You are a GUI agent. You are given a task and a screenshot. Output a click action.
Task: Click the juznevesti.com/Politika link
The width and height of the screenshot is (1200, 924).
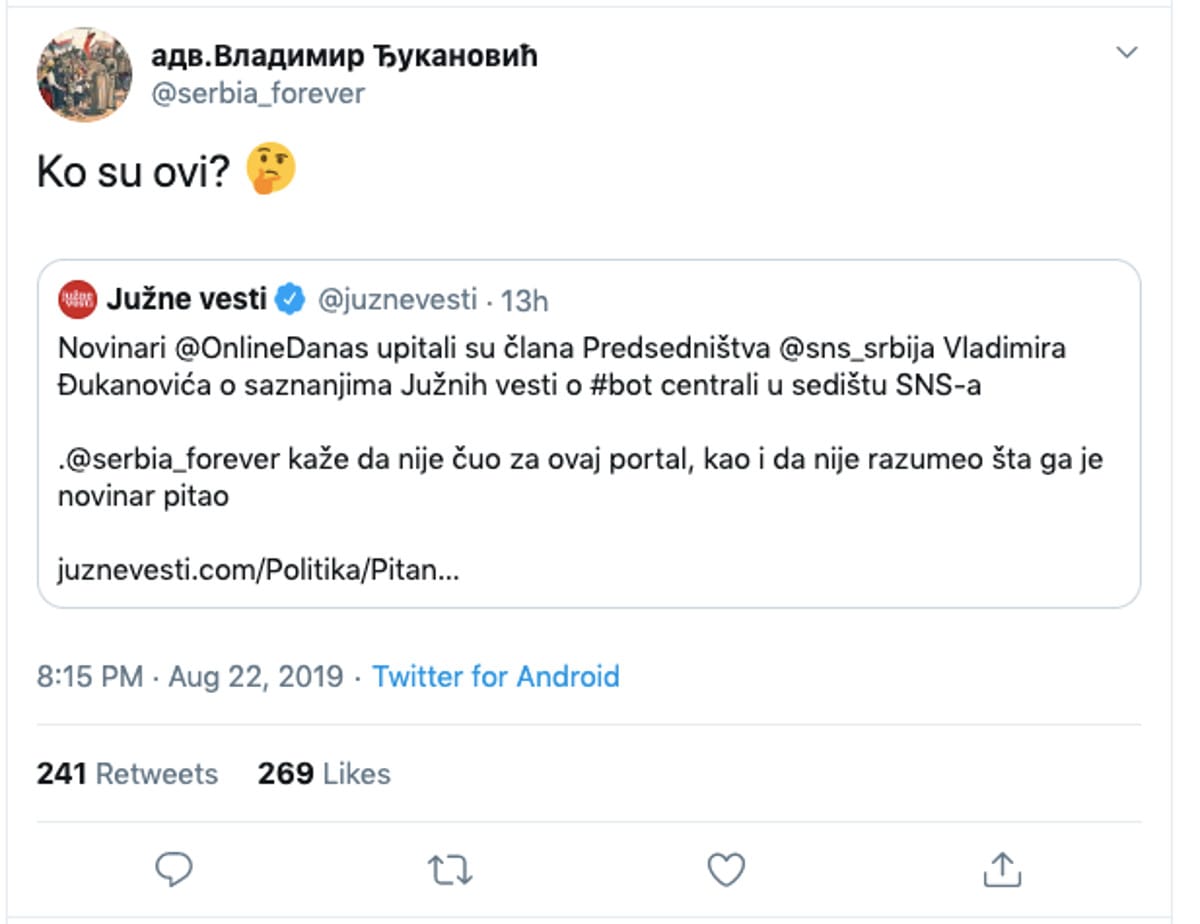(258, 569)
